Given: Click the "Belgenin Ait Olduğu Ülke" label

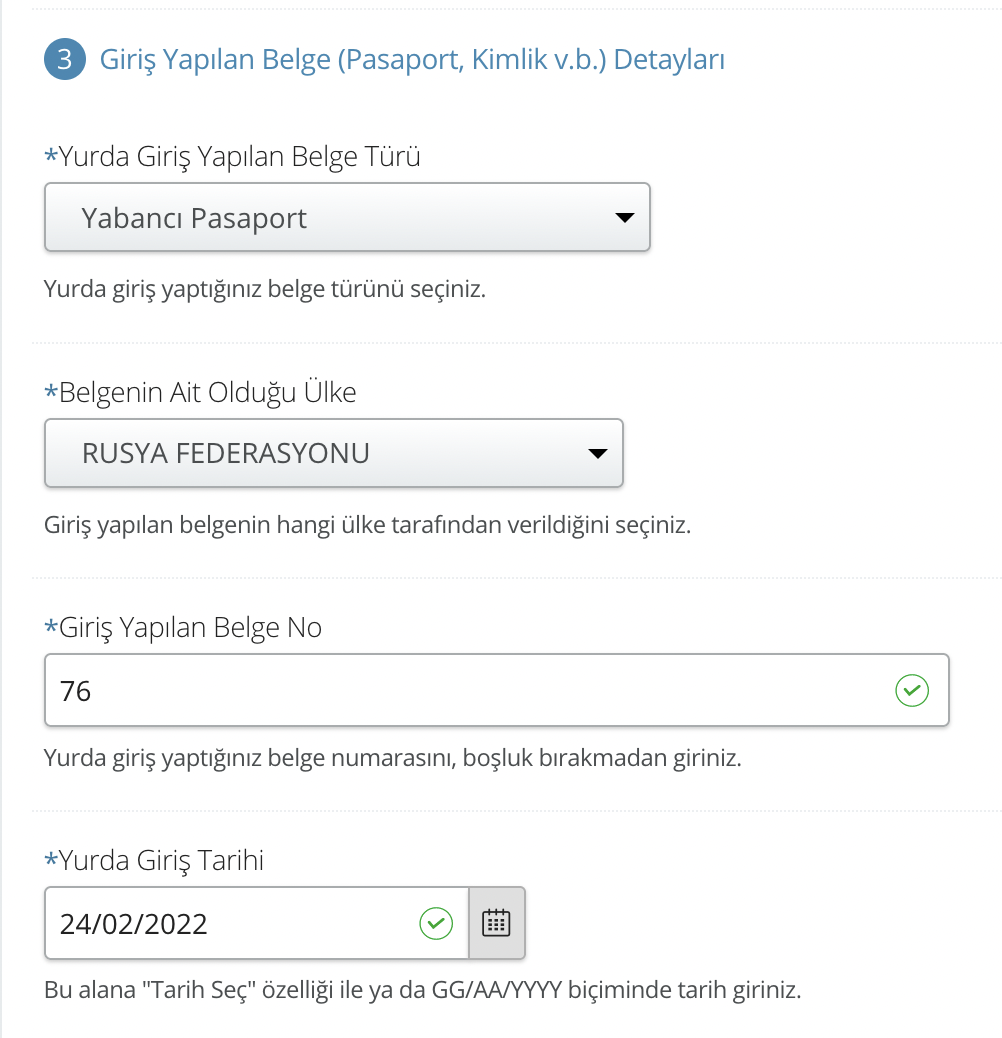Looking at the screenshot, I should point(208,393).
